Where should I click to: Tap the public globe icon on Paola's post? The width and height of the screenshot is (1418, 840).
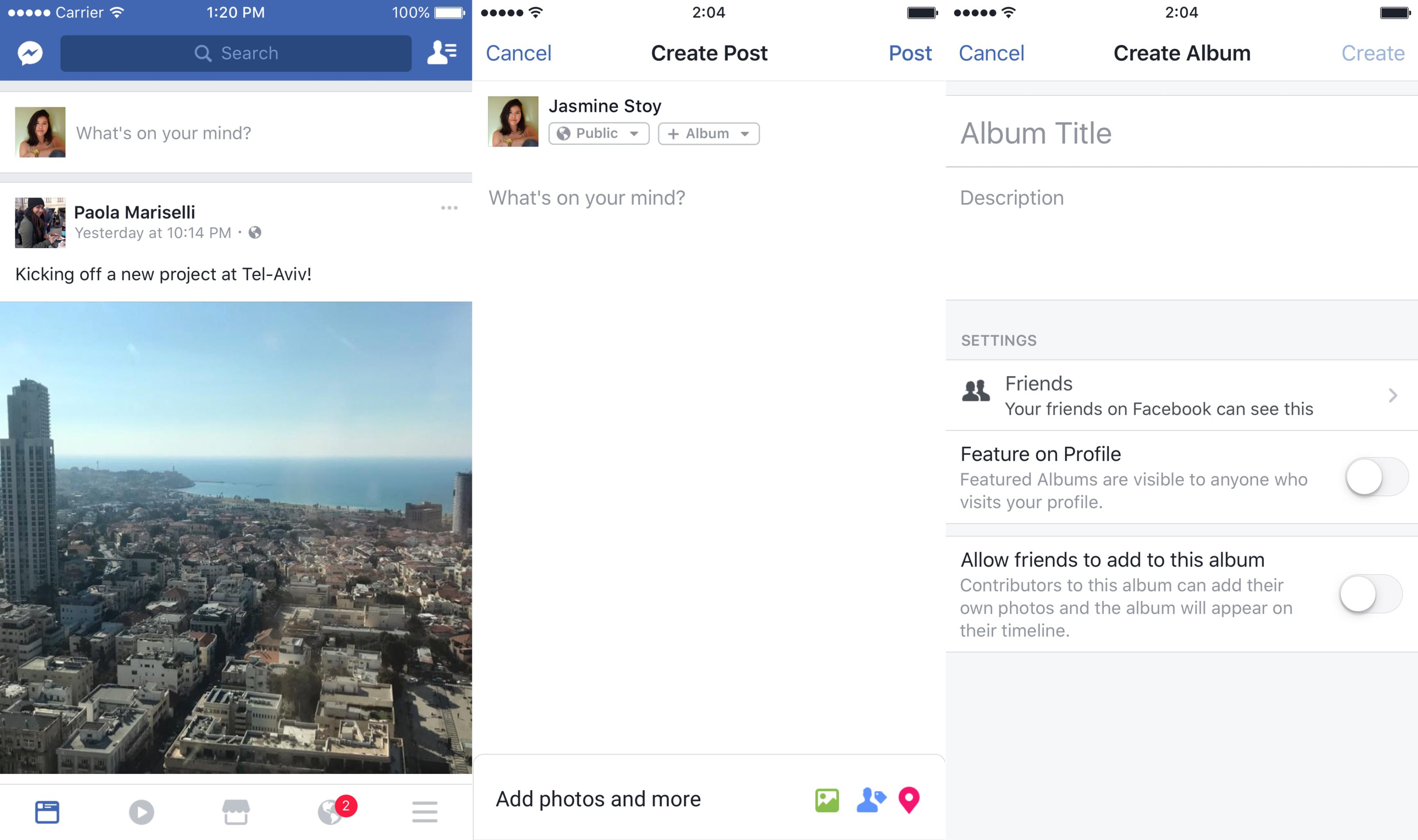pos(255,233)
